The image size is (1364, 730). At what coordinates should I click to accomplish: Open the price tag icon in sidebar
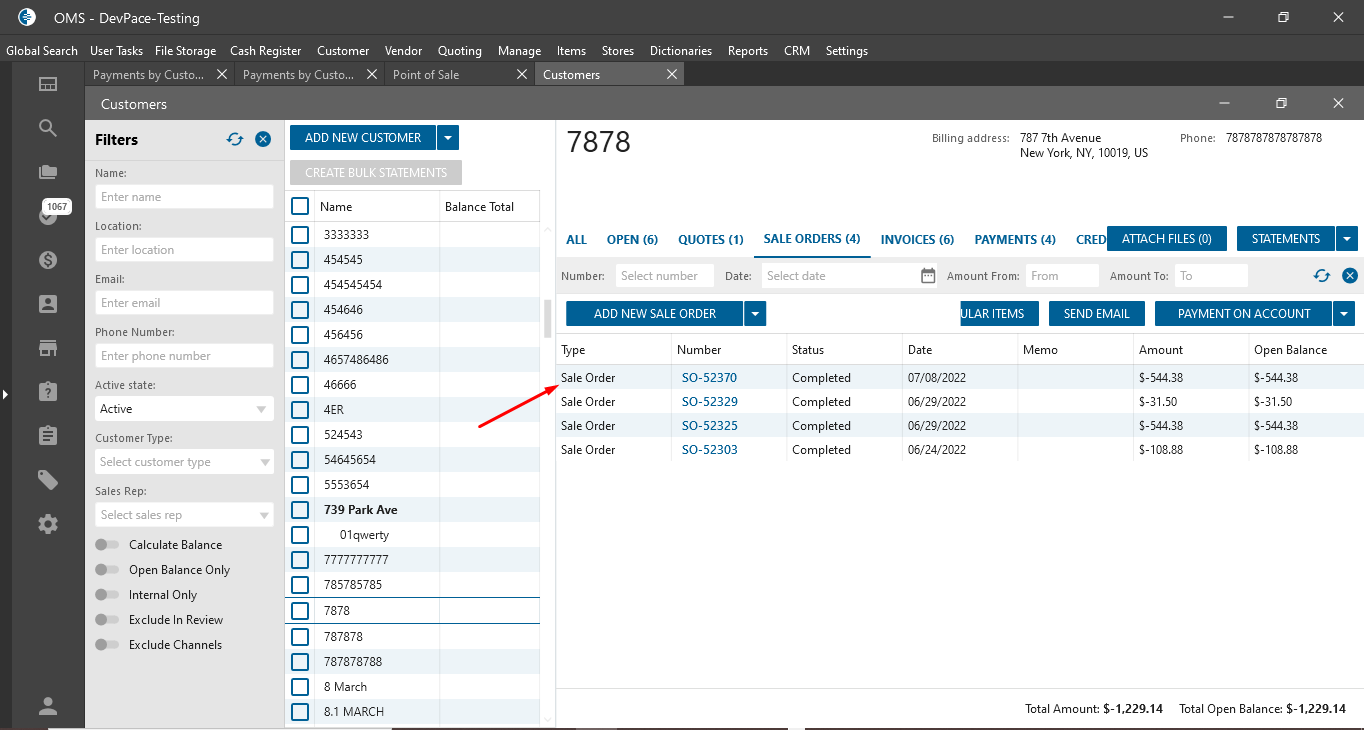click(x=48, y=480)
